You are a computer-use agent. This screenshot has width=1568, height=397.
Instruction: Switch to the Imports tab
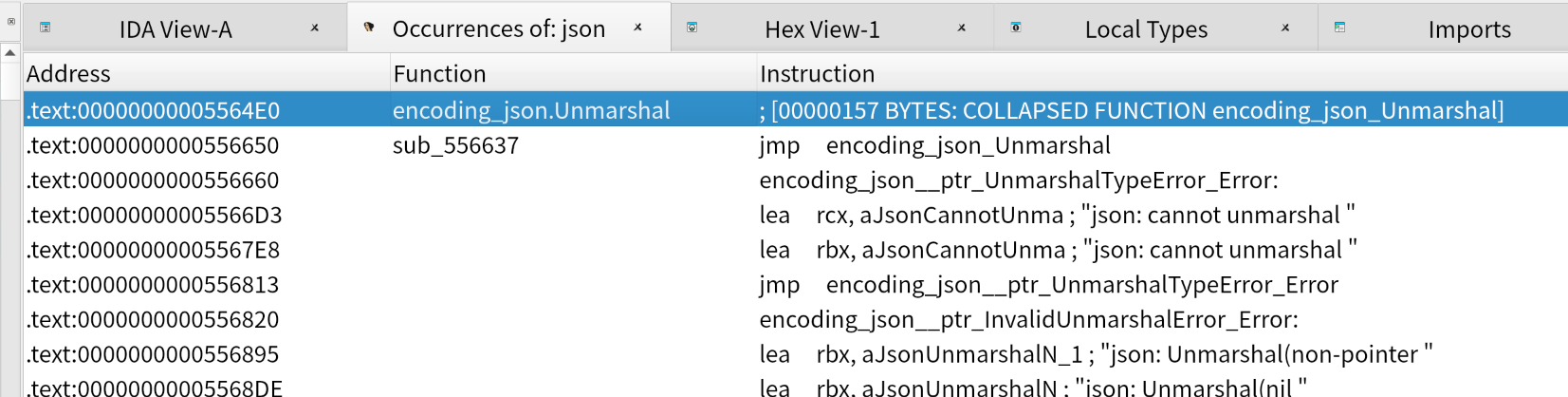[1468, 29]
